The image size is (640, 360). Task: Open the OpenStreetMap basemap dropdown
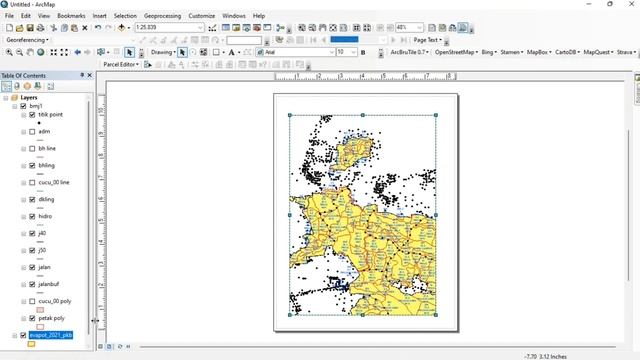tap(456, 52)
